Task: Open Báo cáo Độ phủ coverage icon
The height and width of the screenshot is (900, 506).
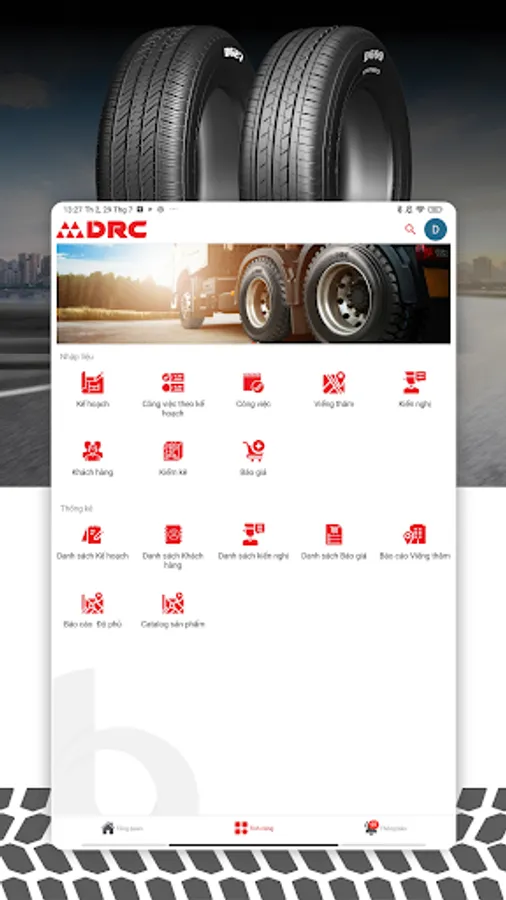Action: click(x=92, y=603)
